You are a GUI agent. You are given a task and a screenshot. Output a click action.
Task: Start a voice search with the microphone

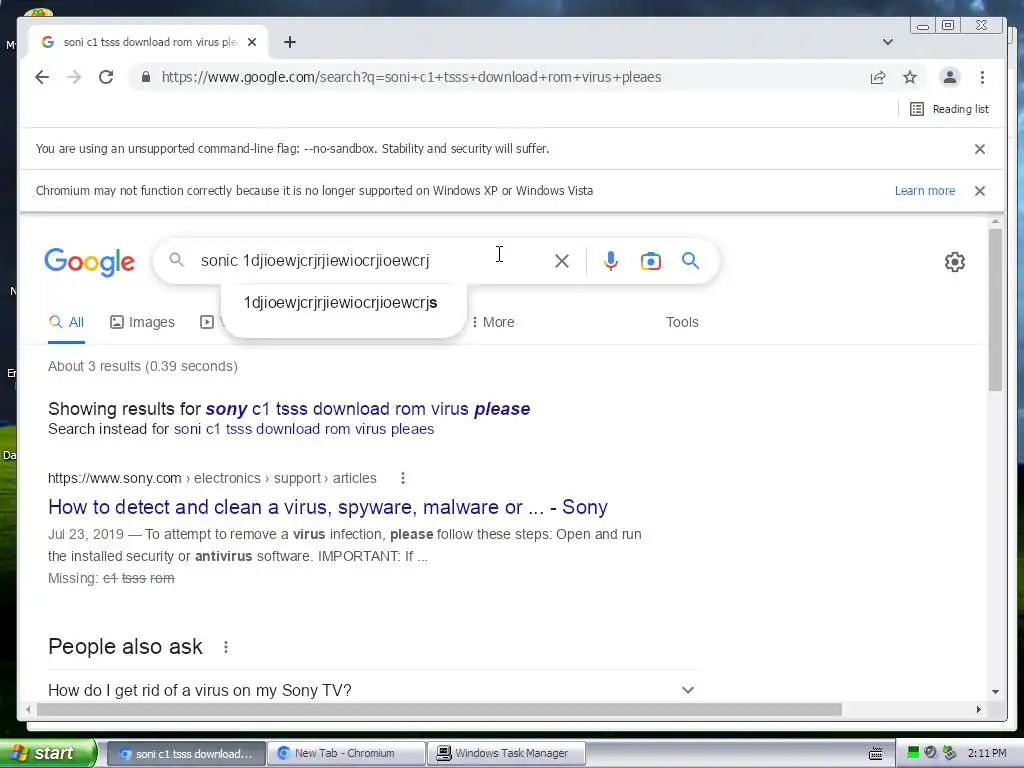(x=611, y=261)
